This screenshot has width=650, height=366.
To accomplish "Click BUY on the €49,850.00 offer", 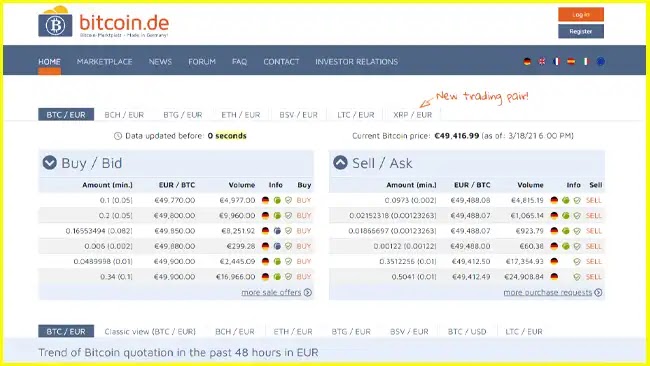I will pos(304,231).
